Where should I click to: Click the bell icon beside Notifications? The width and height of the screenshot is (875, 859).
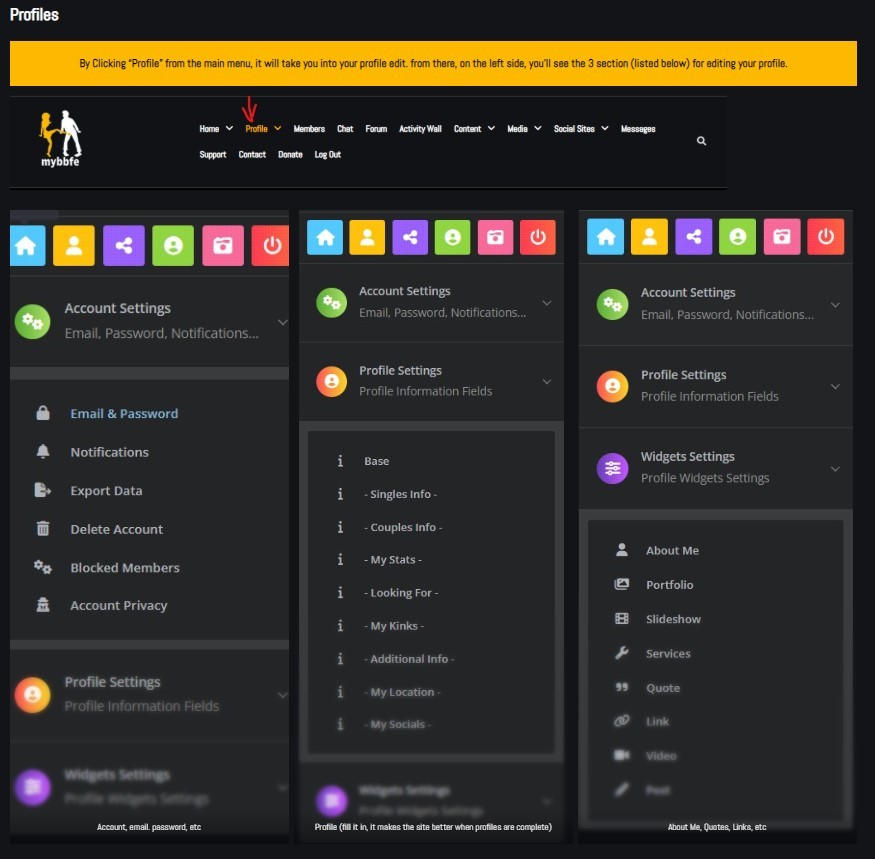coord(43,452)
